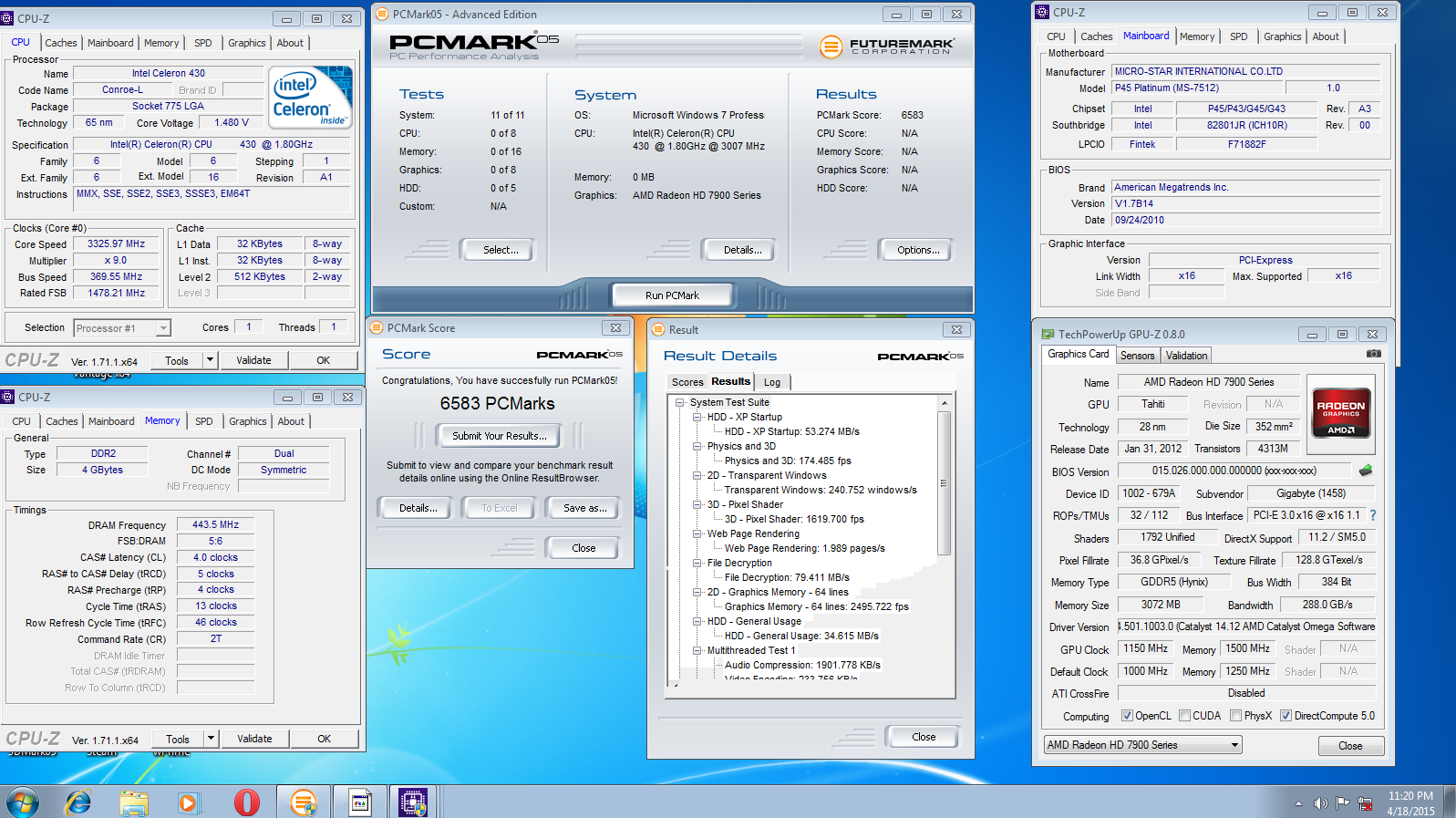This screenshot has height=818, width=1456.
Task: Click Details... button in PCMark Score dialog
Action: click(418, 508)
